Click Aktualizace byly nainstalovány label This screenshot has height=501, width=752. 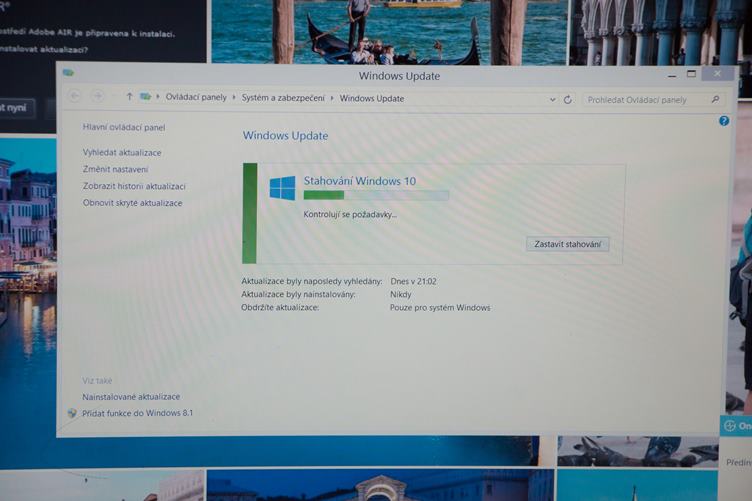coord(298,294)
